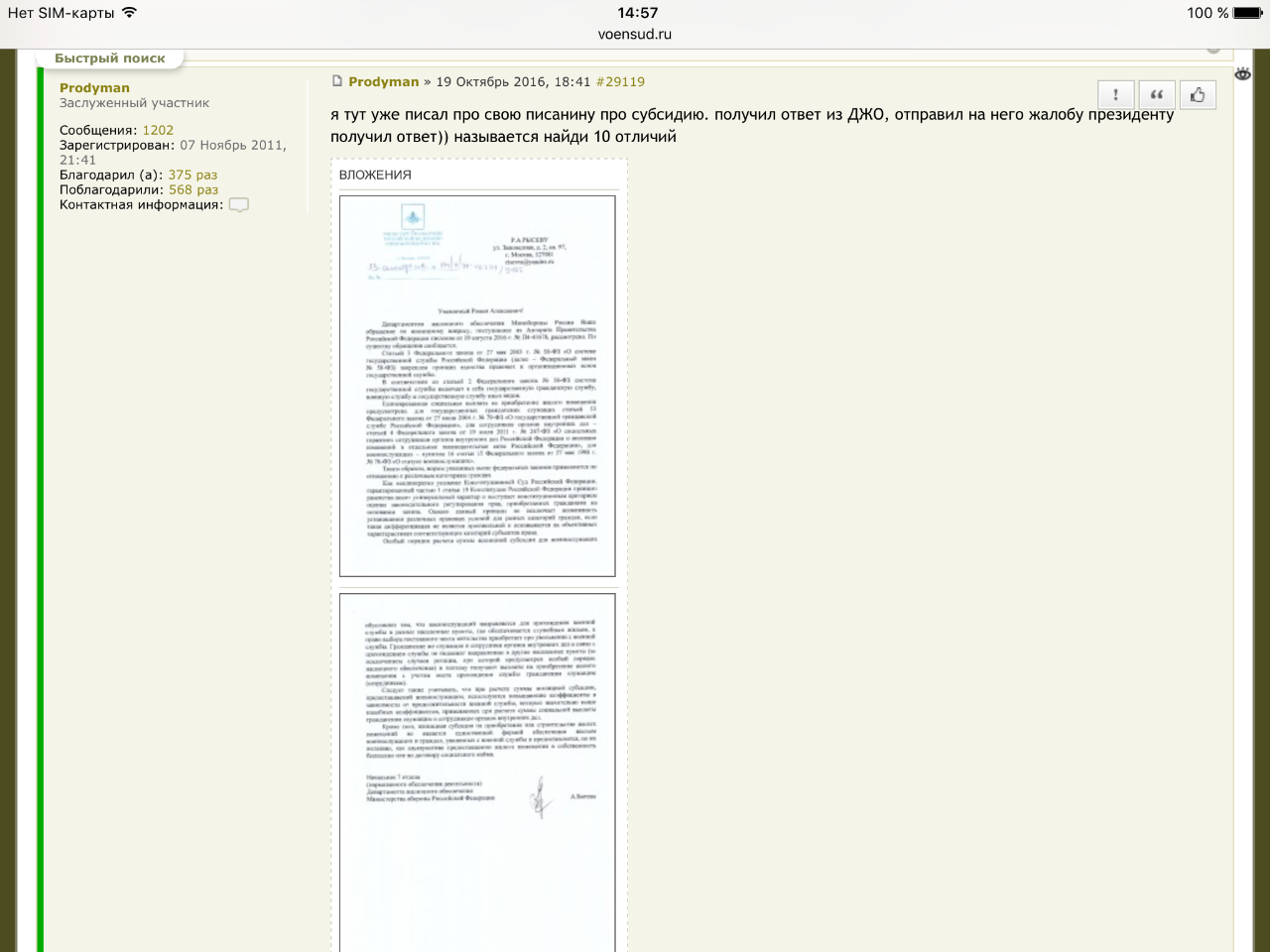Open post permalink #29119
This screenshot has height=952, width=1270.
tap(619, 82)
